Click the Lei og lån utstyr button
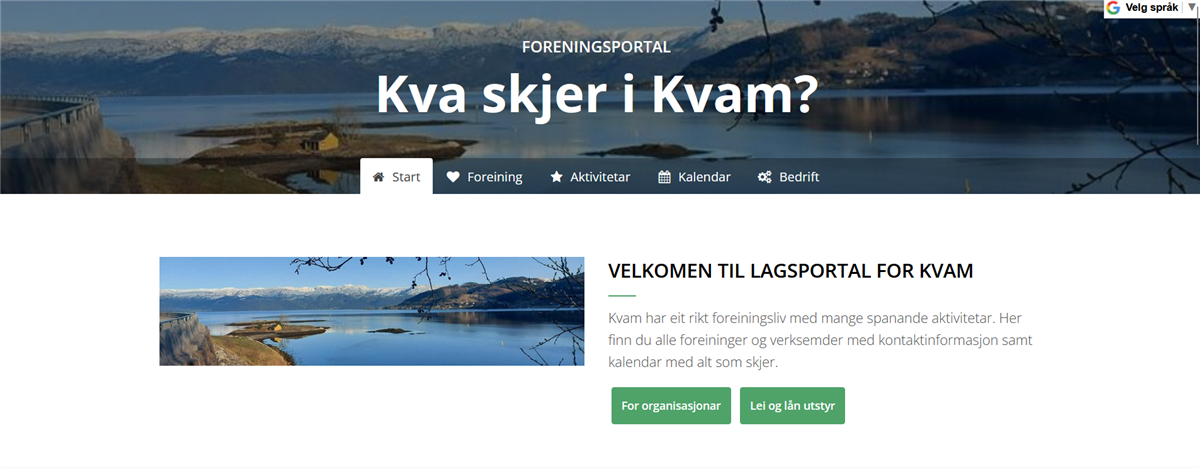 (x=792, y=406)
